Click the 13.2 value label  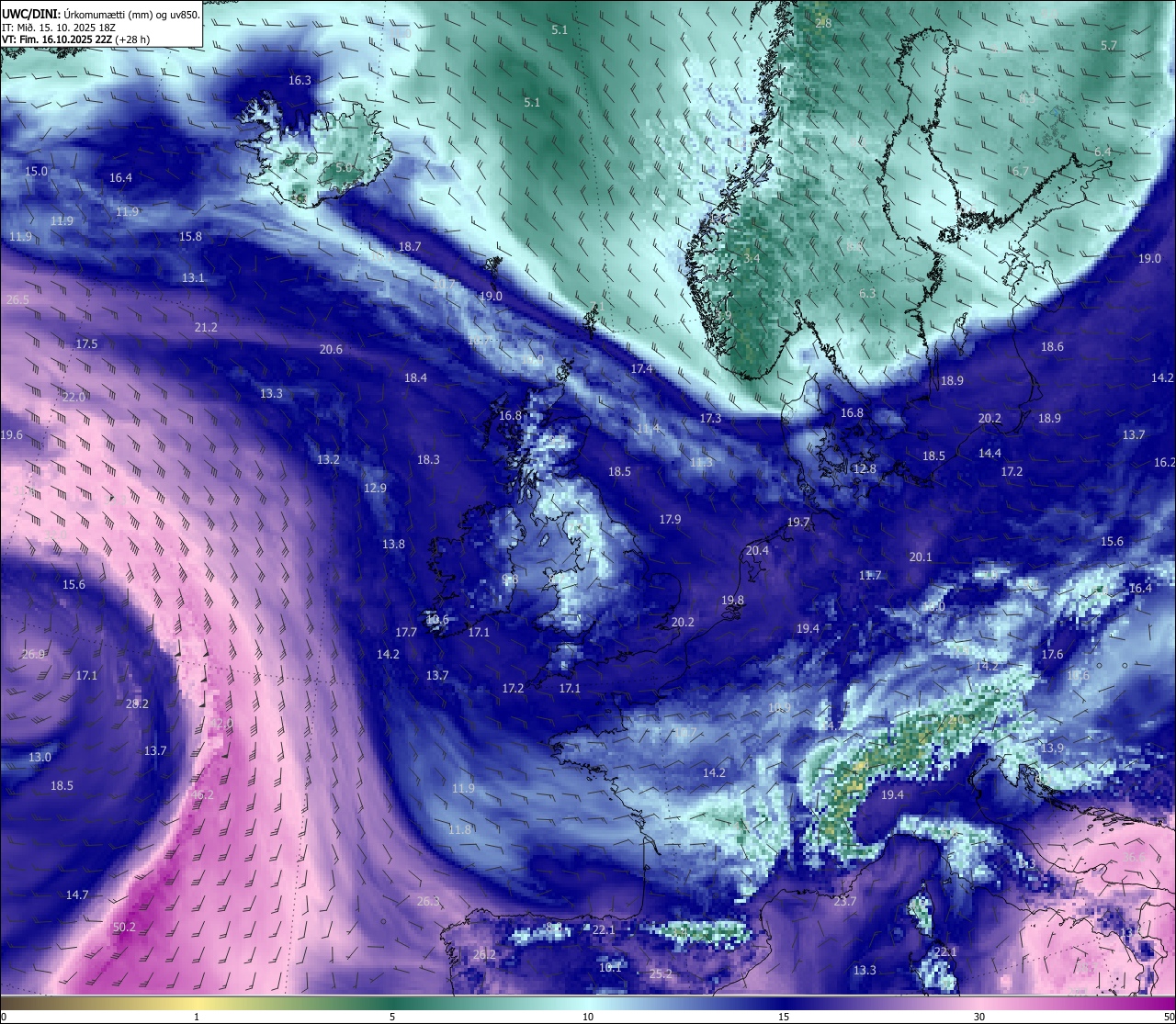tap(328, 460)
